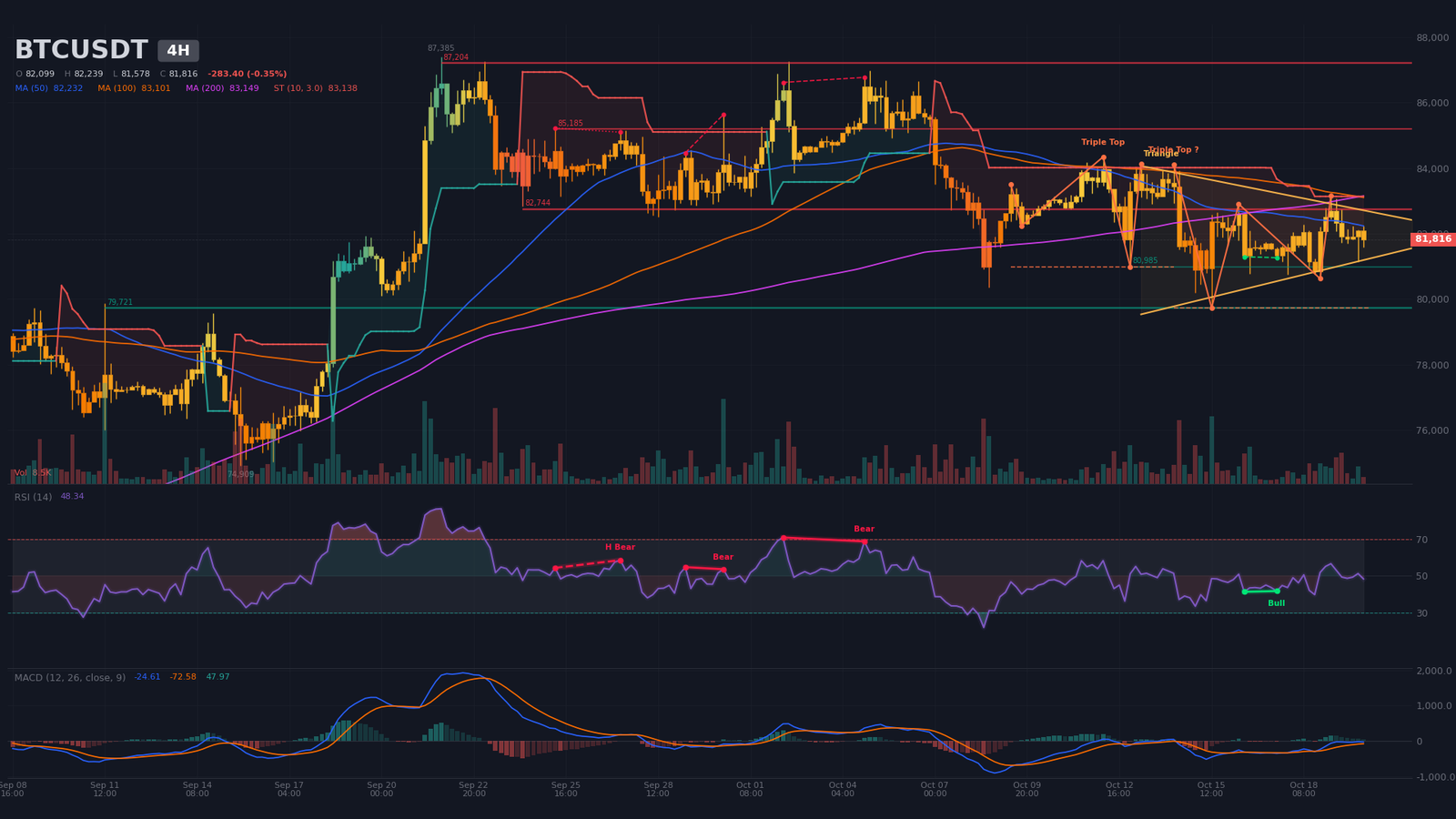The image size is (1456, 819).
Task: Click the RSI 70 axis label
Action: pyautogui.click(x=1422, y=540)
